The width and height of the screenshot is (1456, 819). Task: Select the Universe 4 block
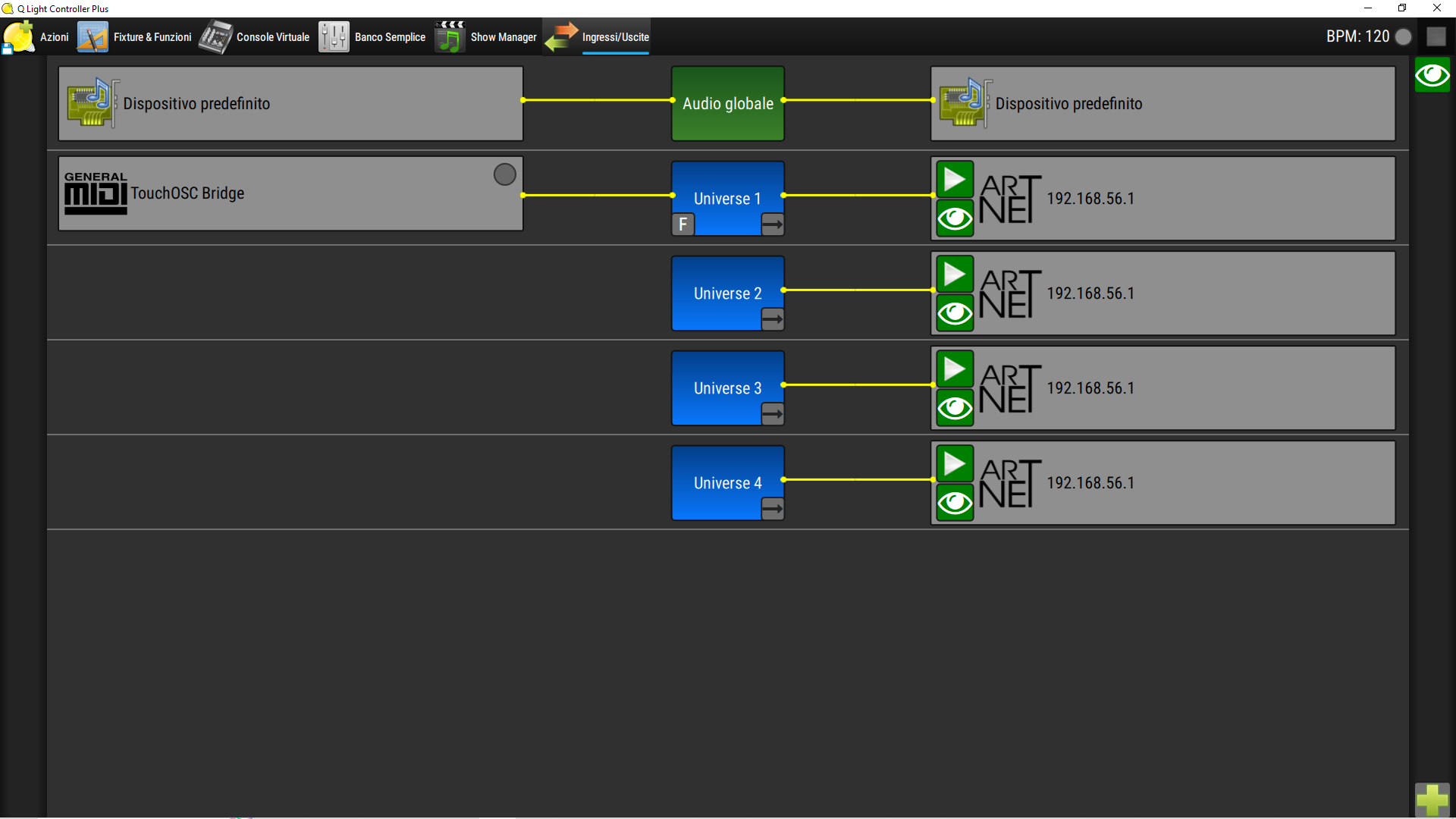[x=727, y=482]
